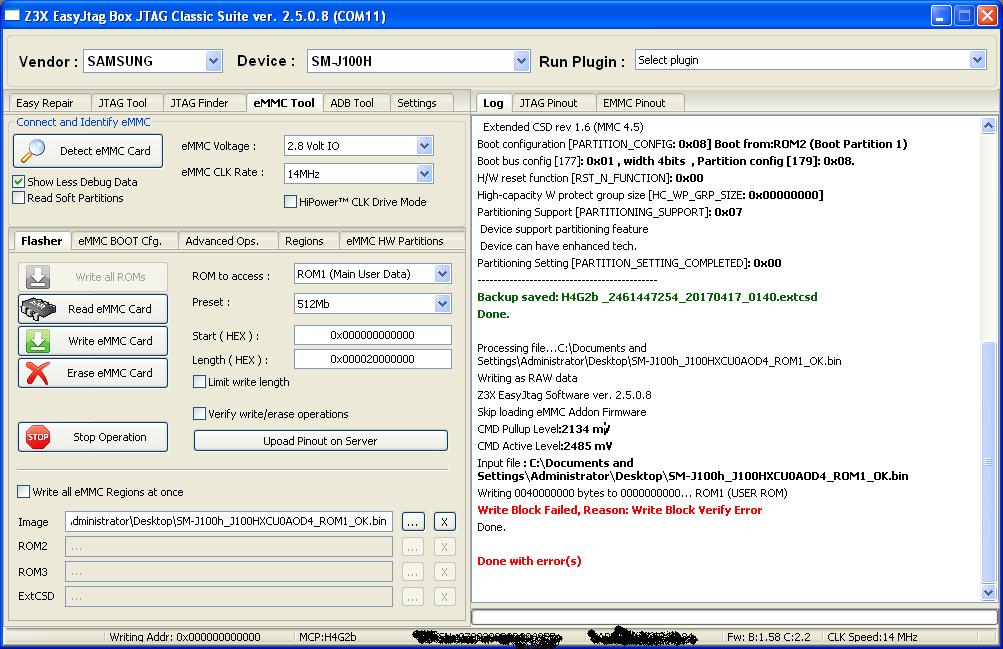
Task: Click 'Writing as RAW data' log line
Action: click(x=527, y=378)
